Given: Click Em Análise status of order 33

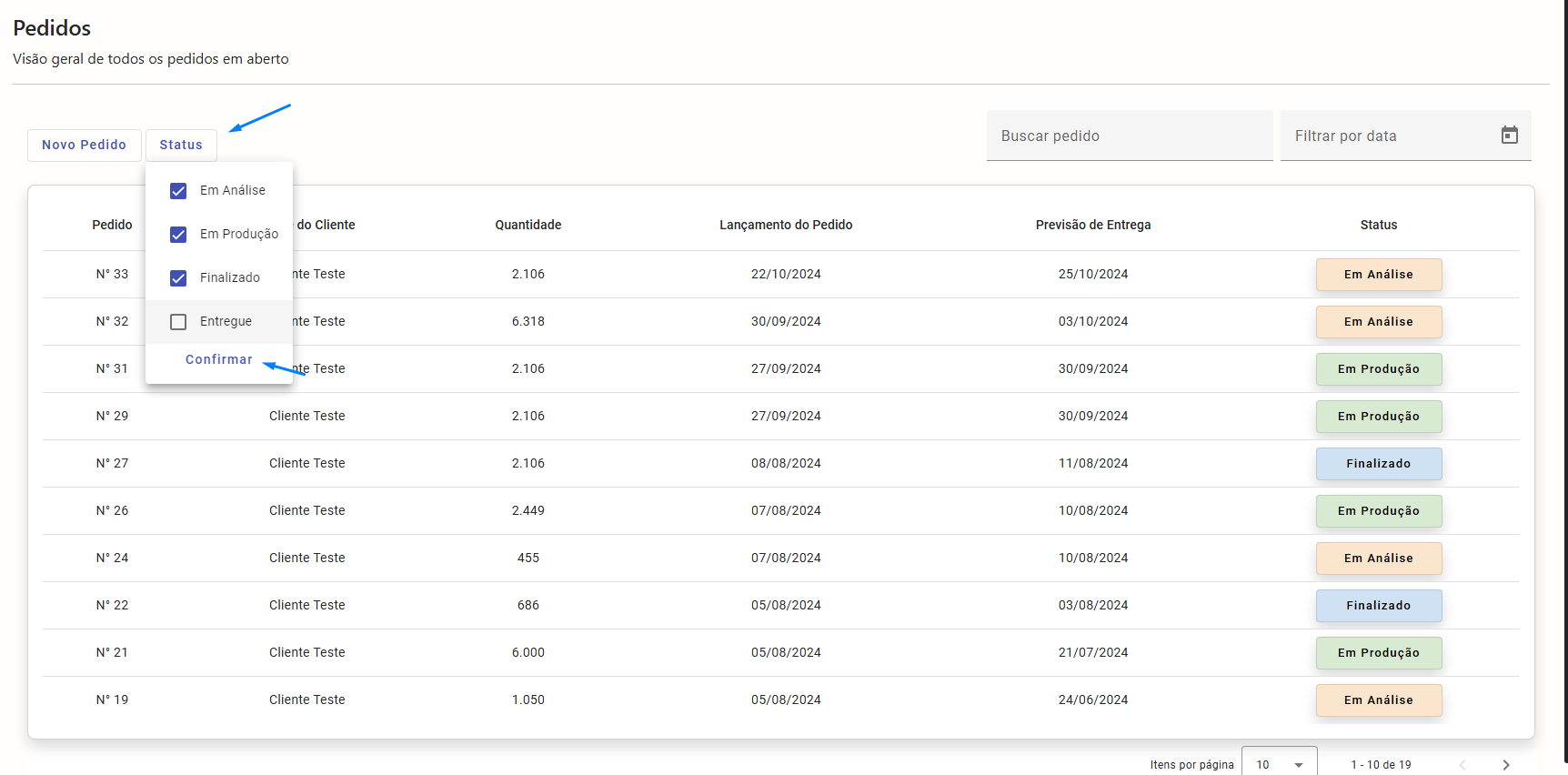Looking at the screenshot, I should (1378, 275).
